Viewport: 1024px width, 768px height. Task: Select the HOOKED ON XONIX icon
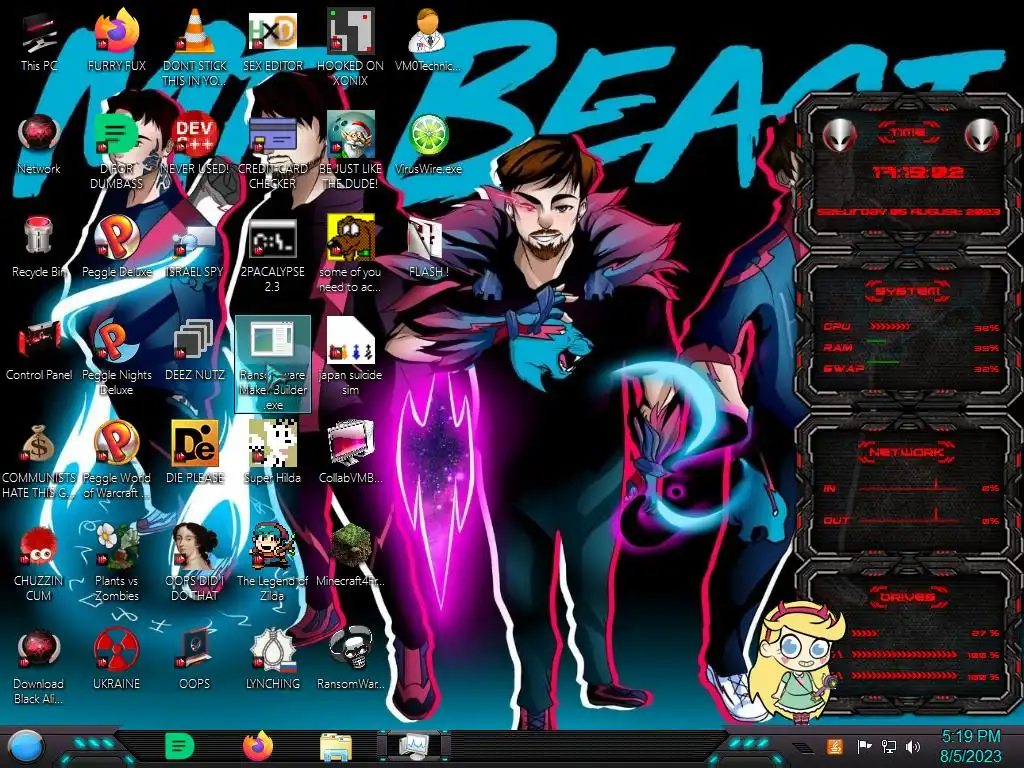(351, 31)
